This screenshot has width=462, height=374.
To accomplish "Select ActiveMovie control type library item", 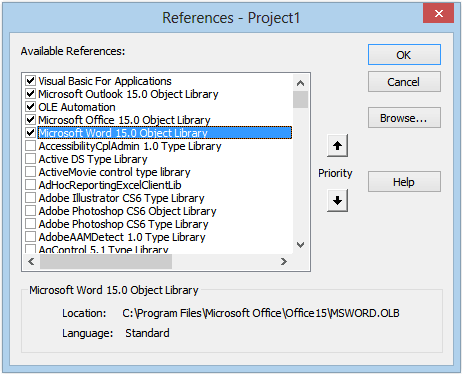I will click(x=114, y=172).
